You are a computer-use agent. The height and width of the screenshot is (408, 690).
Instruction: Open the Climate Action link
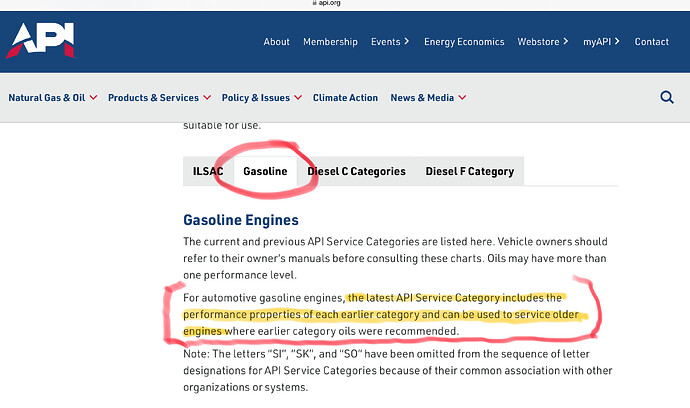(345, 98)
